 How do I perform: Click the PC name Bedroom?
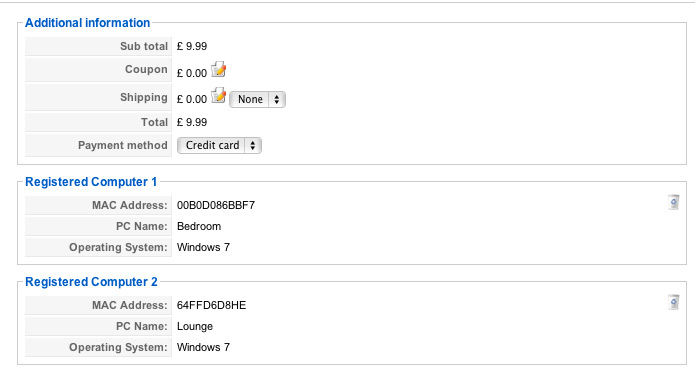(x=199, y=226)
